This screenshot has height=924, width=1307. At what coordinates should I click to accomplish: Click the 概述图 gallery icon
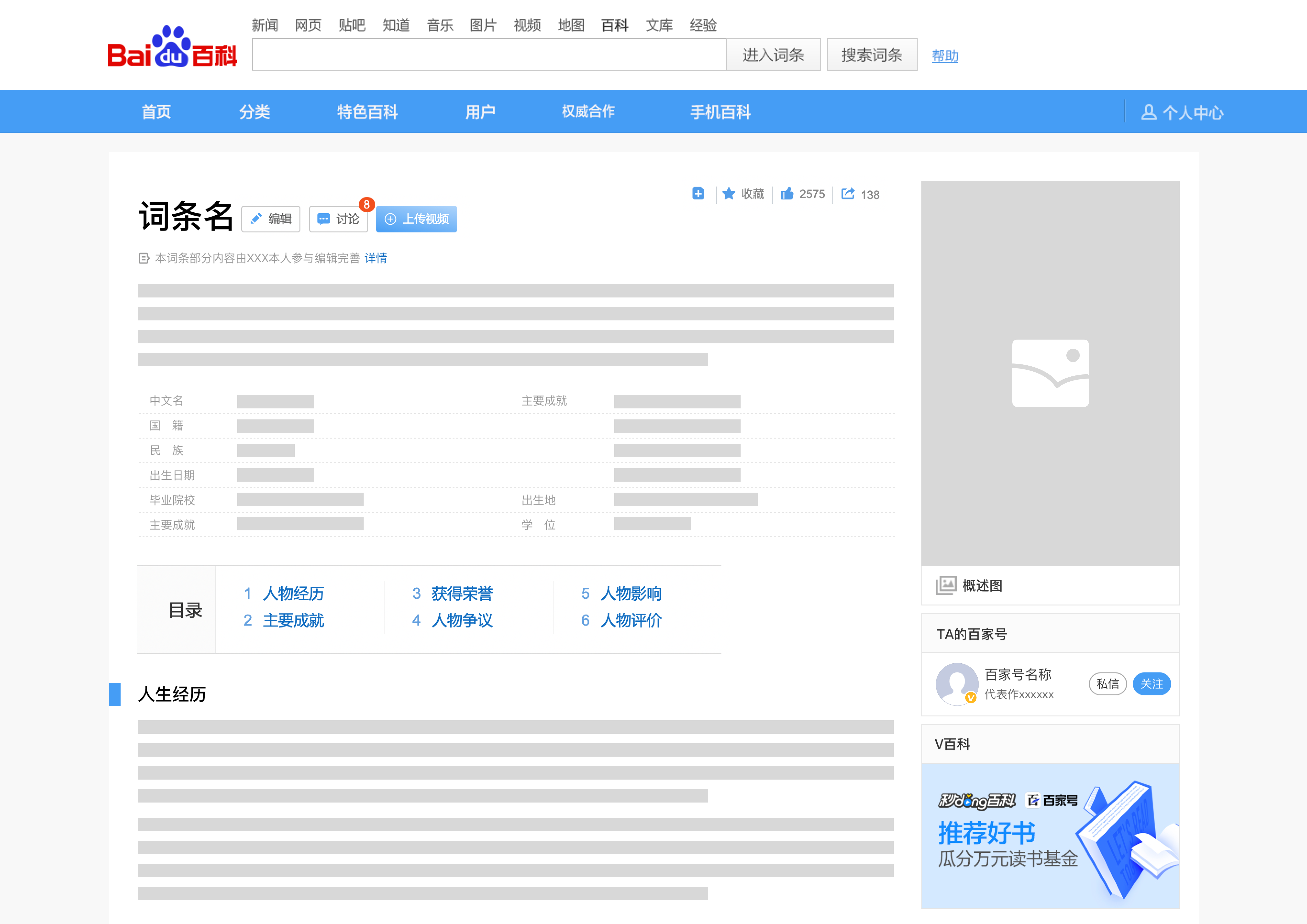[x=946, y=585]
